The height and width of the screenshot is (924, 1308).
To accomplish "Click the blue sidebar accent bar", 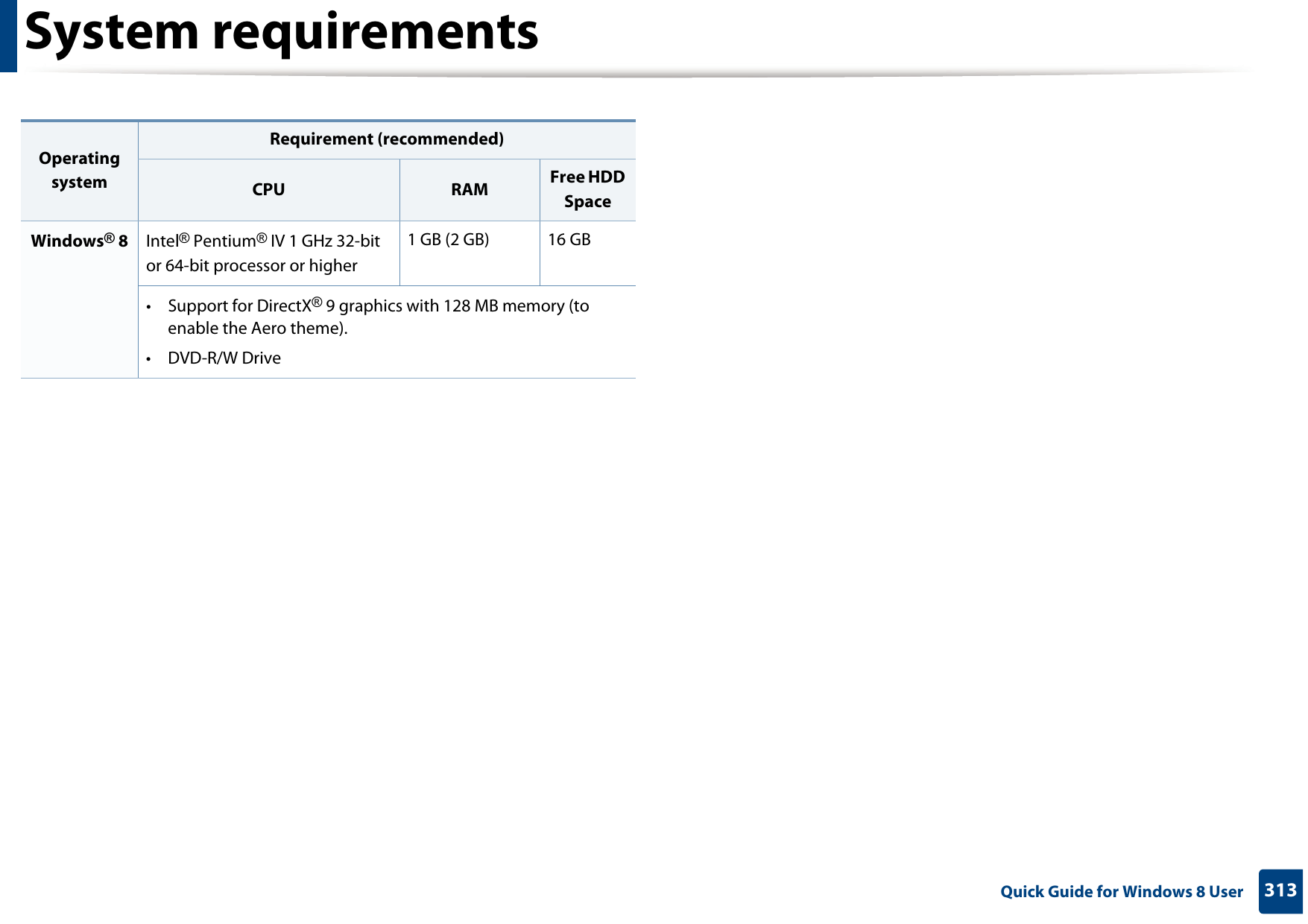I will click(x=8, y=35).
